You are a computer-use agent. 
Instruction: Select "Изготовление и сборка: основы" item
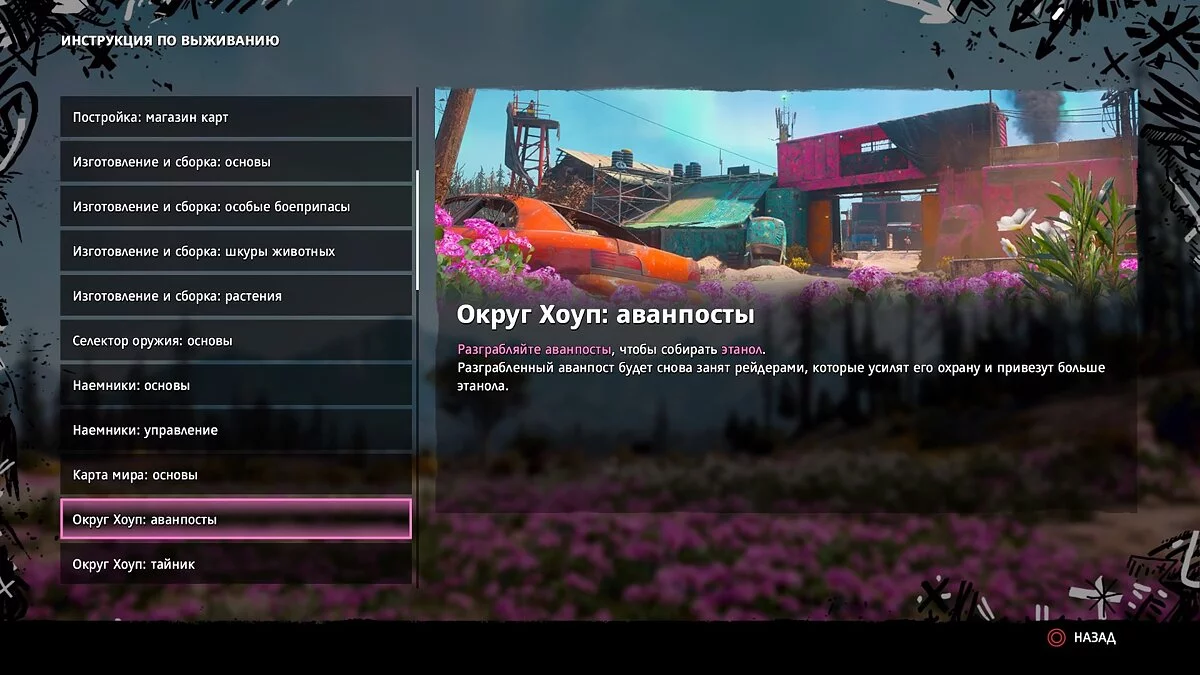pyautogui.click(x=236, y=162)
